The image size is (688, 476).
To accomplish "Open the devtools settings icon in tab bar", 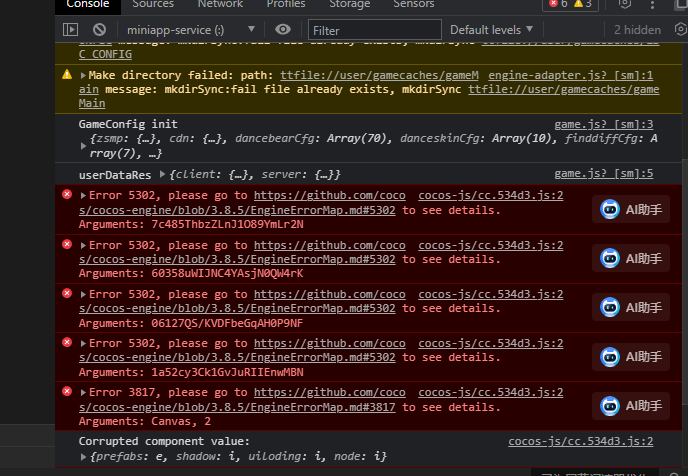I will [x=625, y=4].
